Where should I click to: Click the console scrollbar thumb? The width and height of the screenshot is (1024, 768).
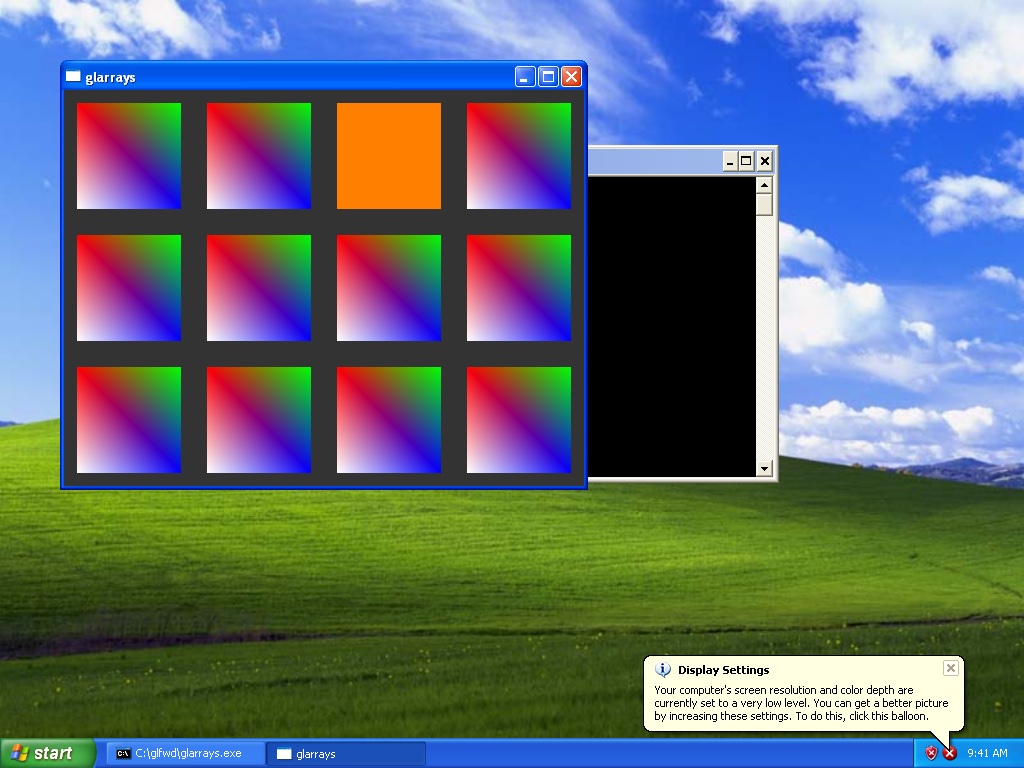(764, 204)
